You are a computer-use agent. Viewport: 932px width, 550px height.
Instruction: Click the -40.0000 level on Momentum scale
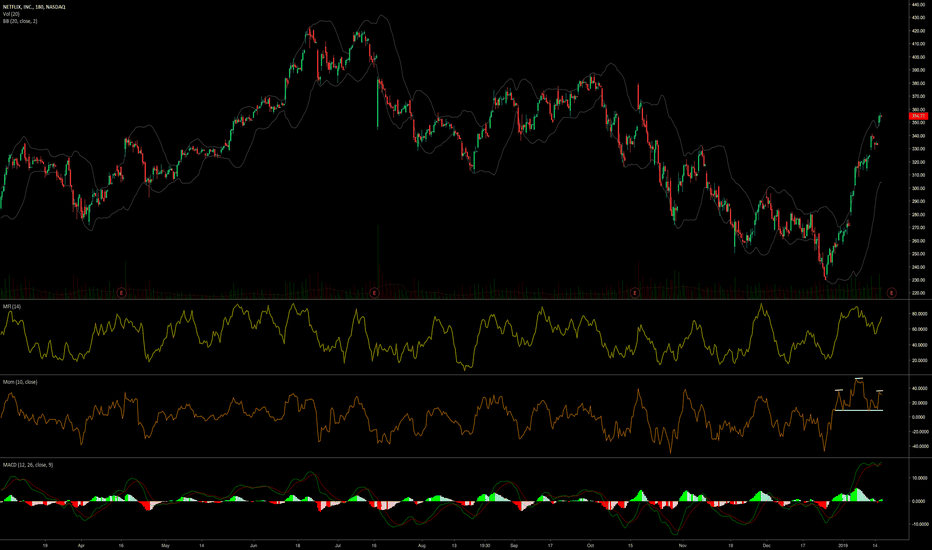pyautogui.click(x=919, y=446)
